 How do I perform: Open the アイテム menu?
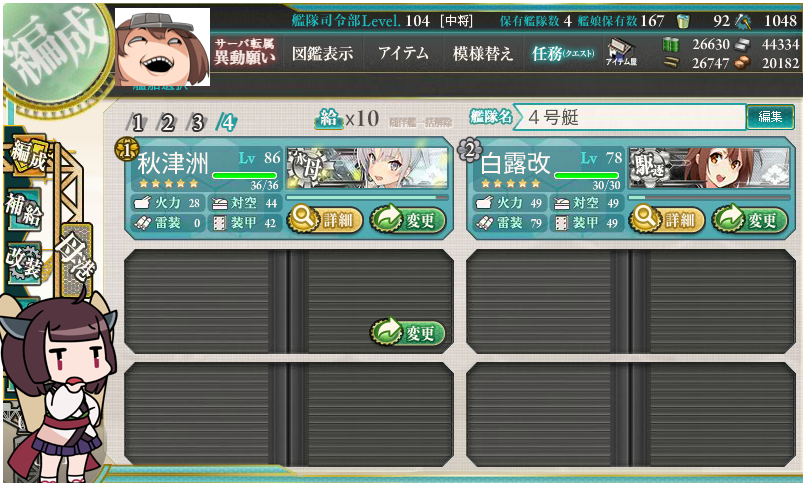(403, 53)
